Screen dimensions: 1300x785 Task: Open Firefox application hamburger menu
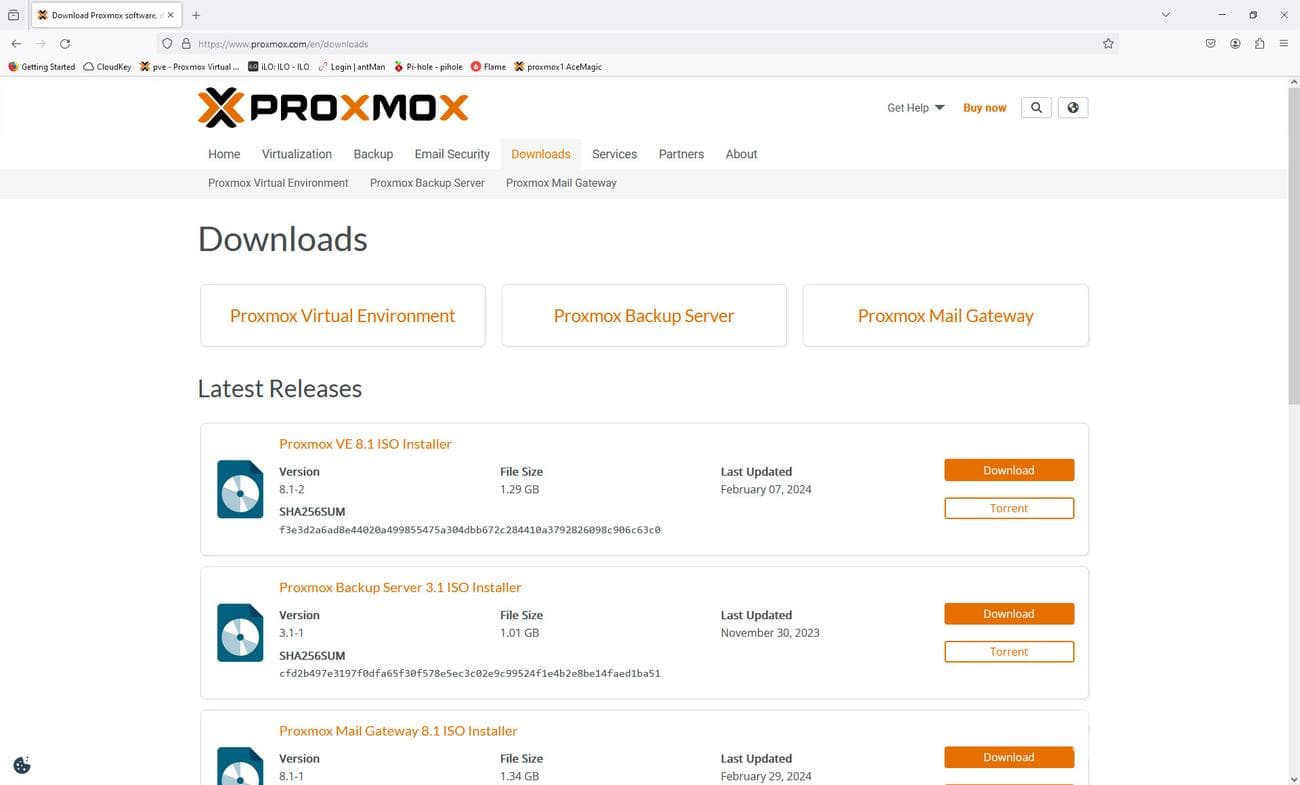[1284, 44]
